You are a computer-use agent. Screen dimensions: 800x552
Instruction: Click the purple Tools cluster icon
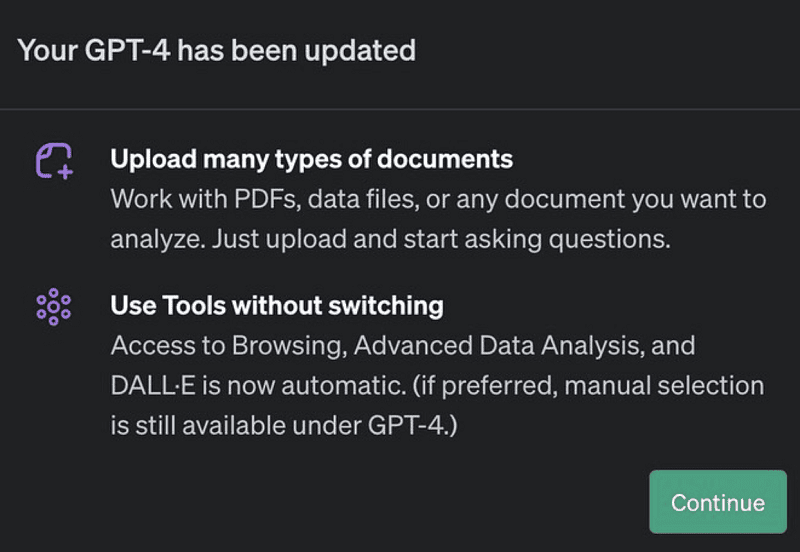point(54,307)
